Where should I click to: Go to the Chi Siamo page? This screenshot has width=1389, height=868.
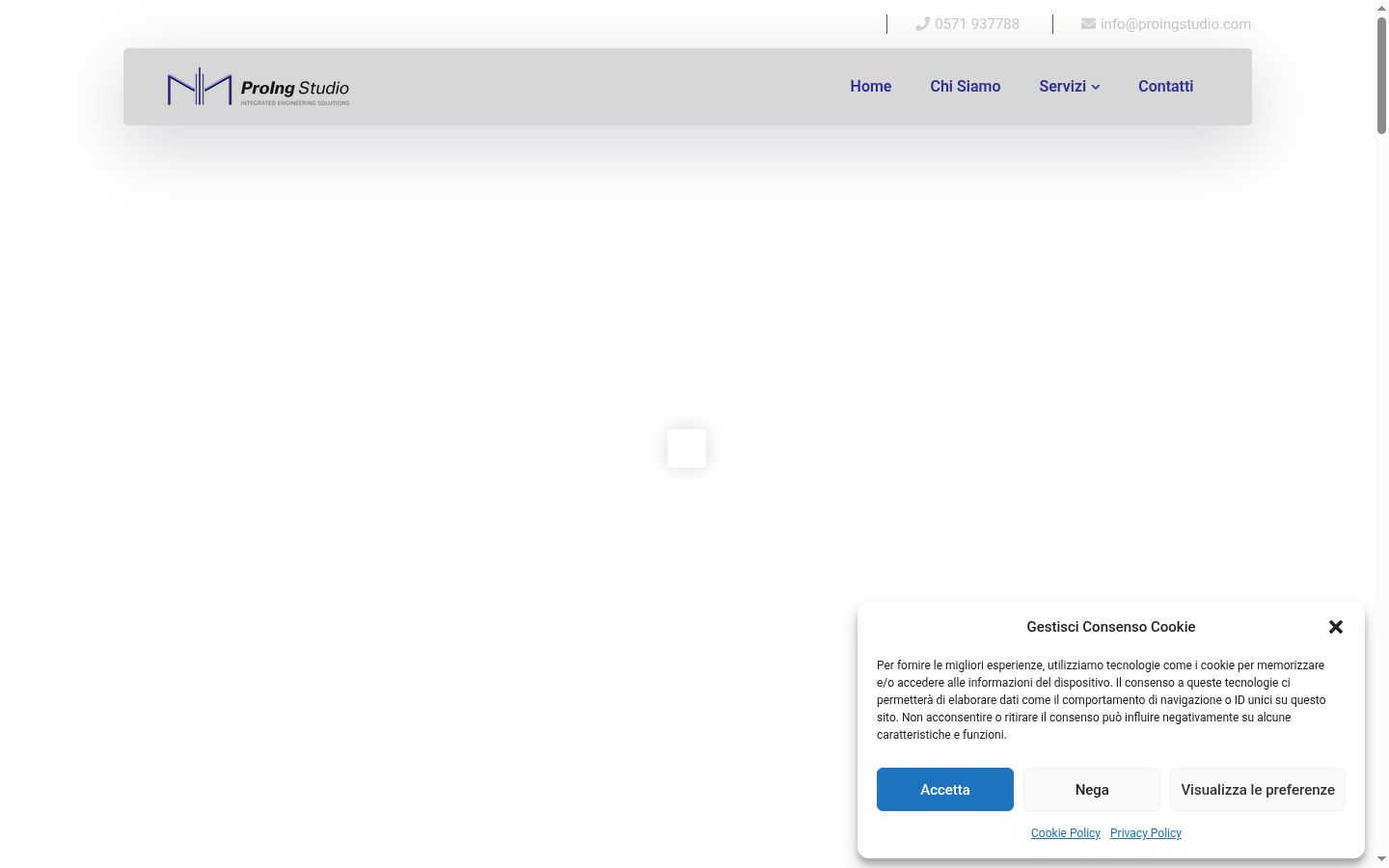(x=966, y=86)
